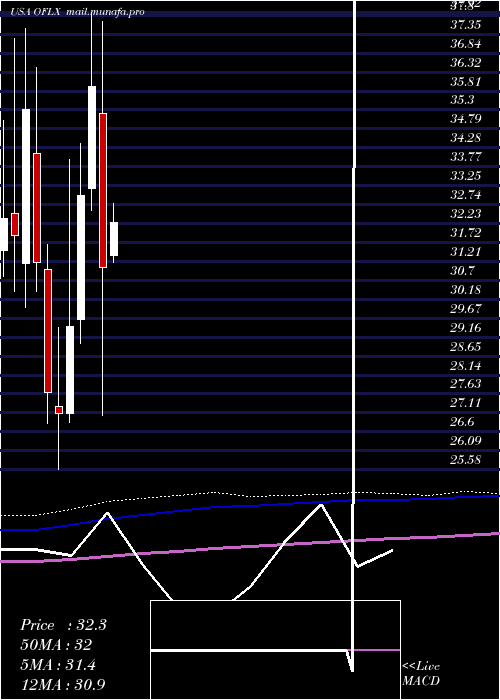Click the 28.14 price axis label
The height and width of the screenshot is (700, 500).
[465, 366]
